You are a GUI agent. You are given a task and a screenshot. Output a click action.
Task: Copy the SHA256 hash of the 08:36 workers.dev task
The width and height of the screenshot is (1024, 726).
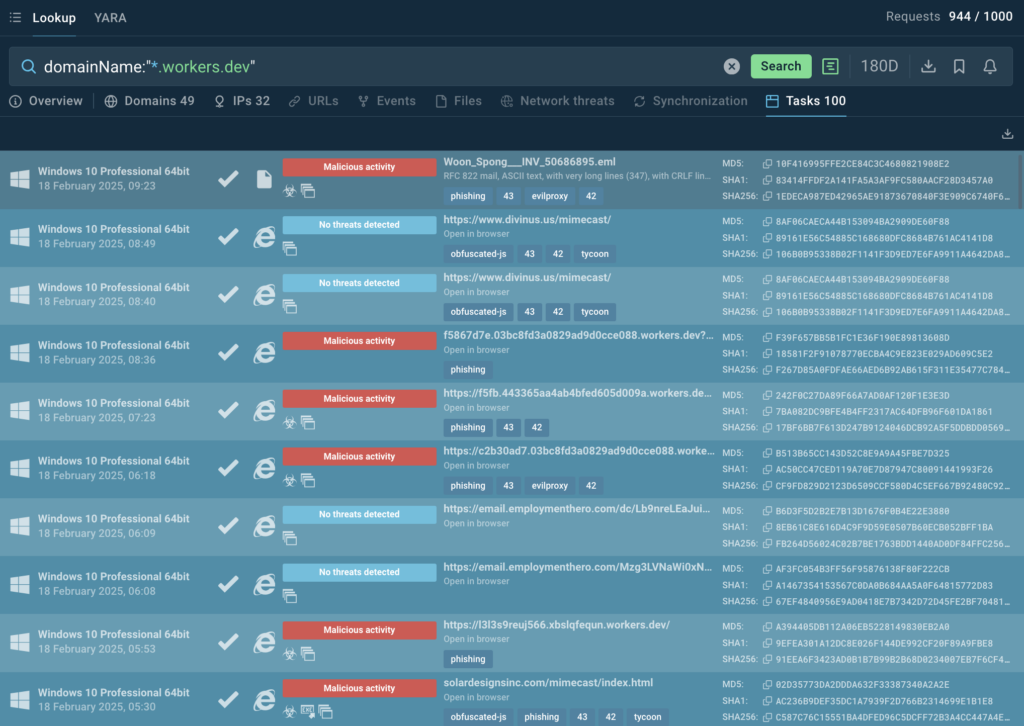(767, 370)
